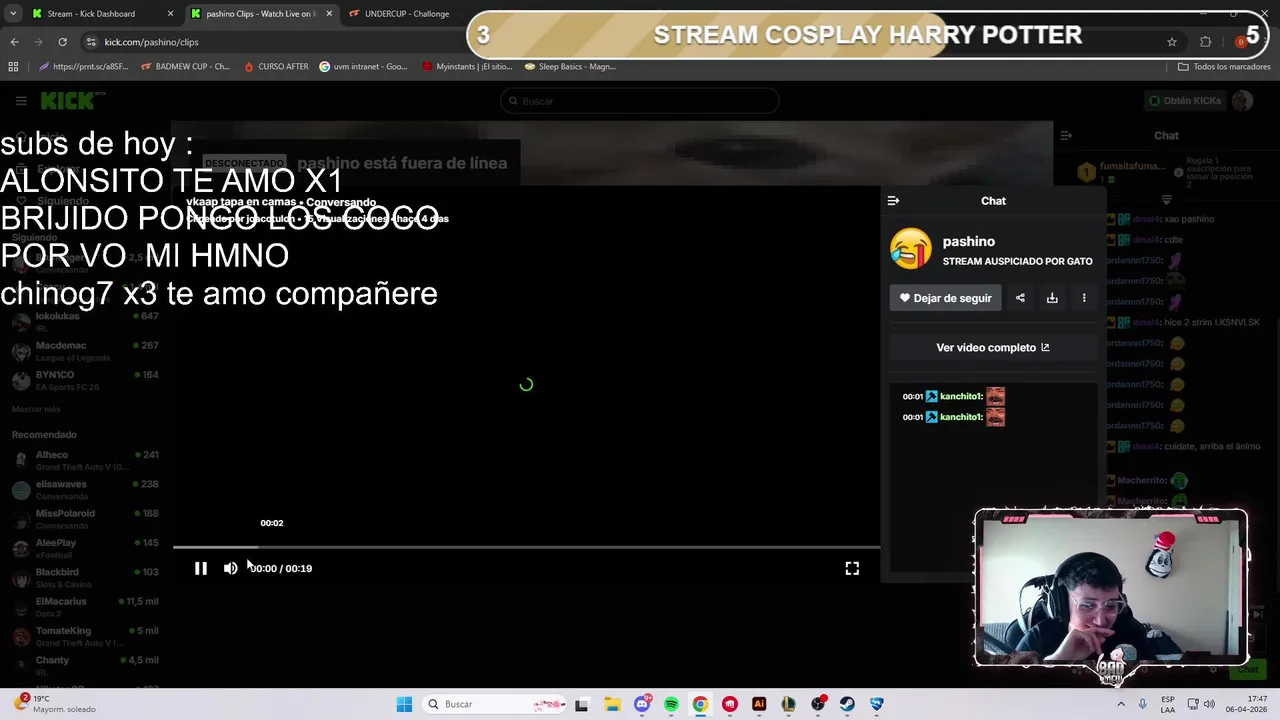Click the taskbar Buscar search box
Screen dimensions: 1280x720
495,704
